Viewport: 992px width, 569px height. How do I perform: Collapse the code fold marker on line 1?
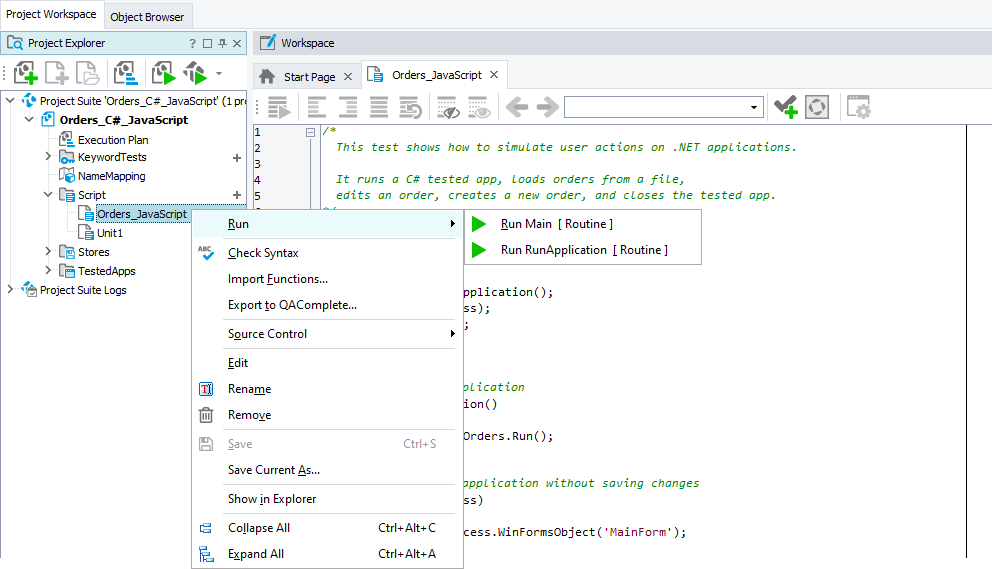310,132
